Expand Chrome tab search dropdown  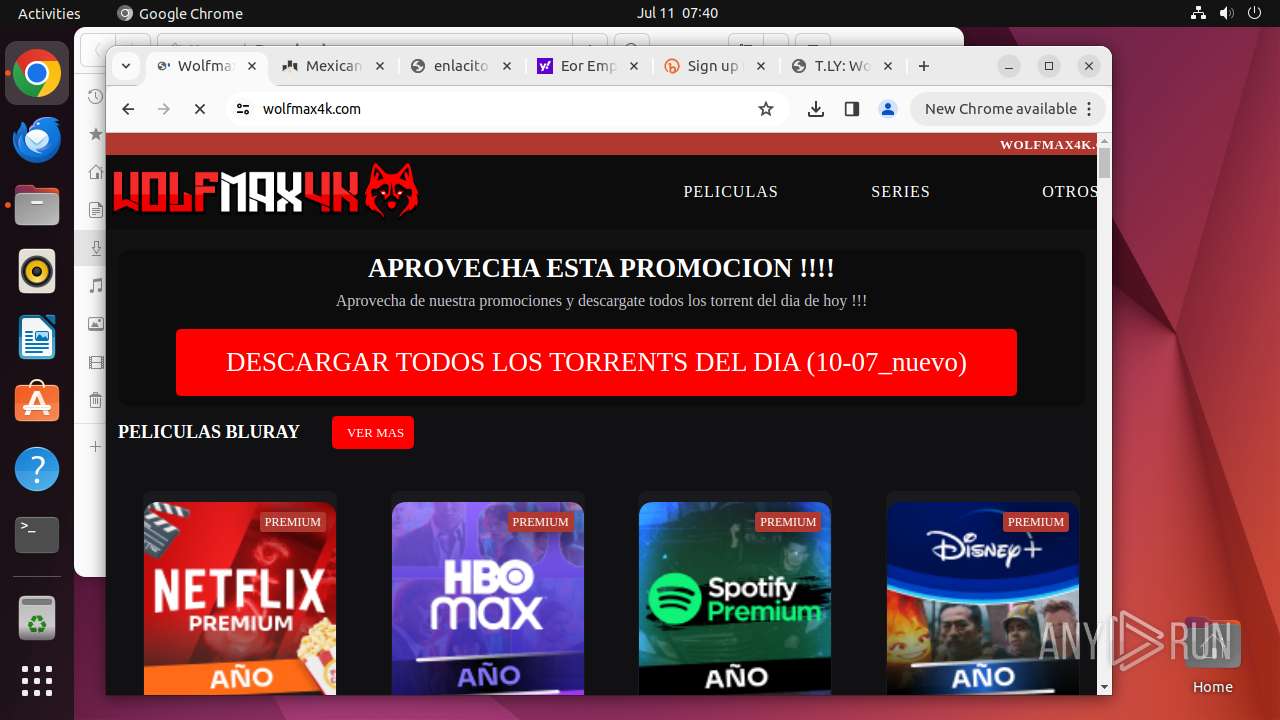(126, 66)
